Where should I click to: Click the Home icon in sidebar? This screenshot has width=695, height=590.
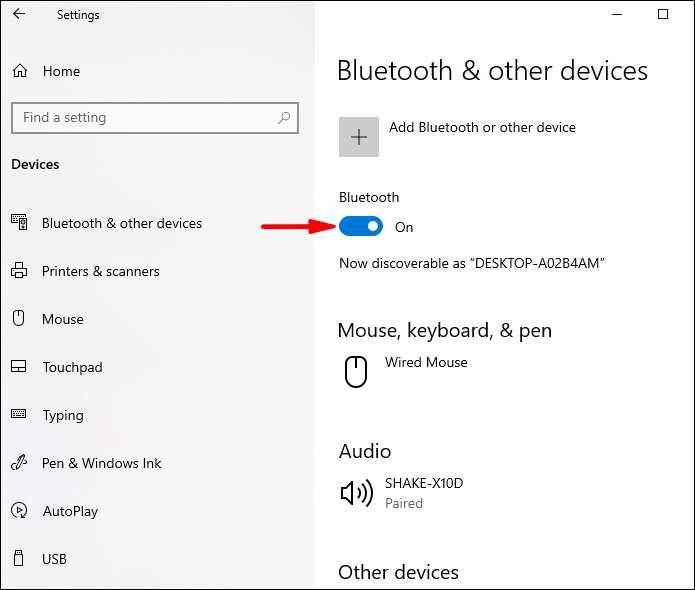[x=19, y=72]
